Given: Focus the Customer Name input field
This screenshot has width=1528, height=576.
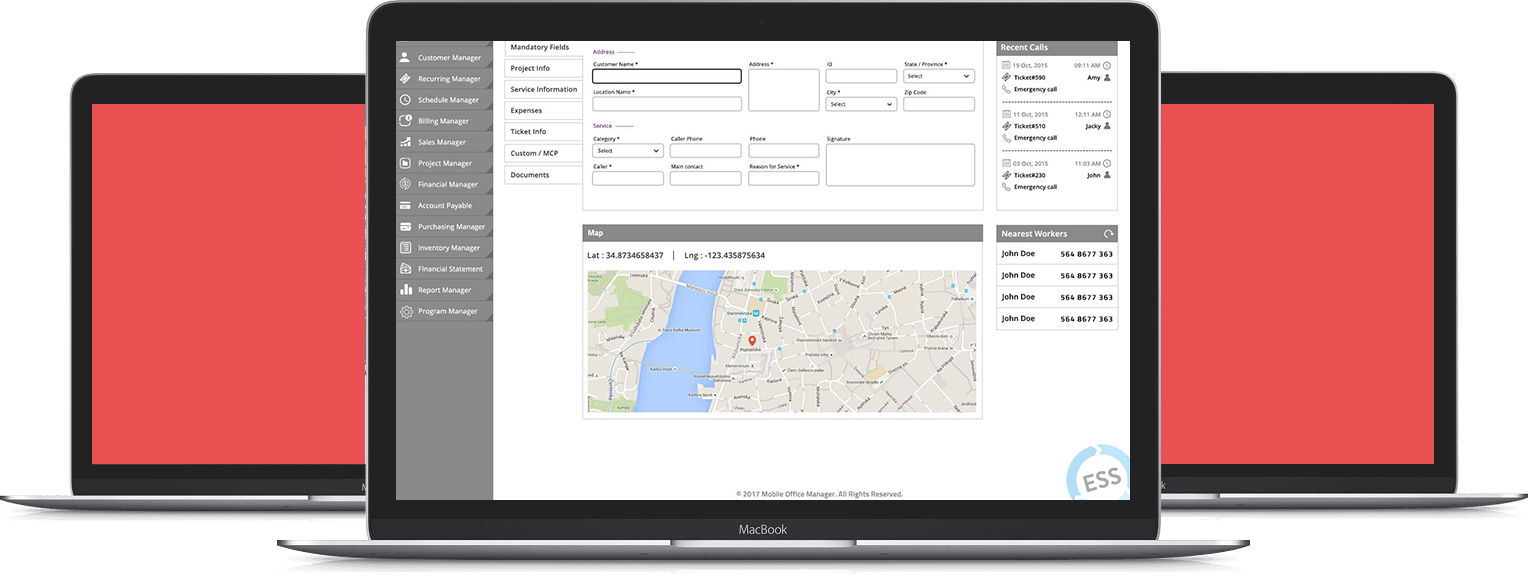Looking at the screenshot, I should (666, 76).
